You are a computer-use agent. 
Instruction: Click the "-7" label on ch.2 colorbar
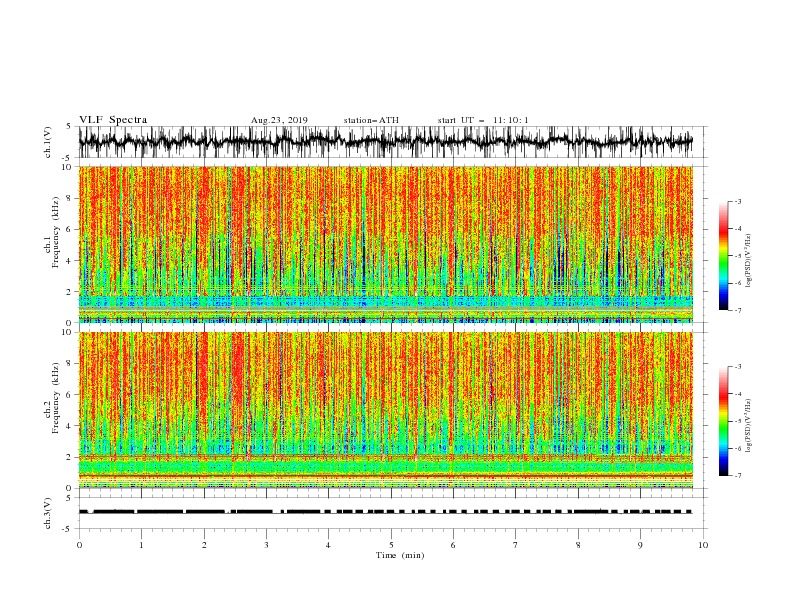coord(738,475)
